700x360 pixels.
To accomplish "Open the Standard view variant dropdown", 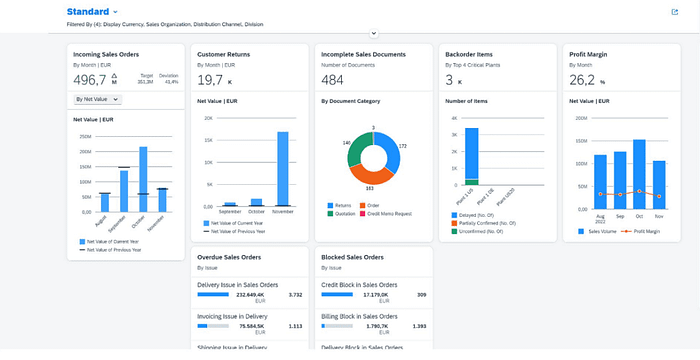I will (x=116, y=12).
